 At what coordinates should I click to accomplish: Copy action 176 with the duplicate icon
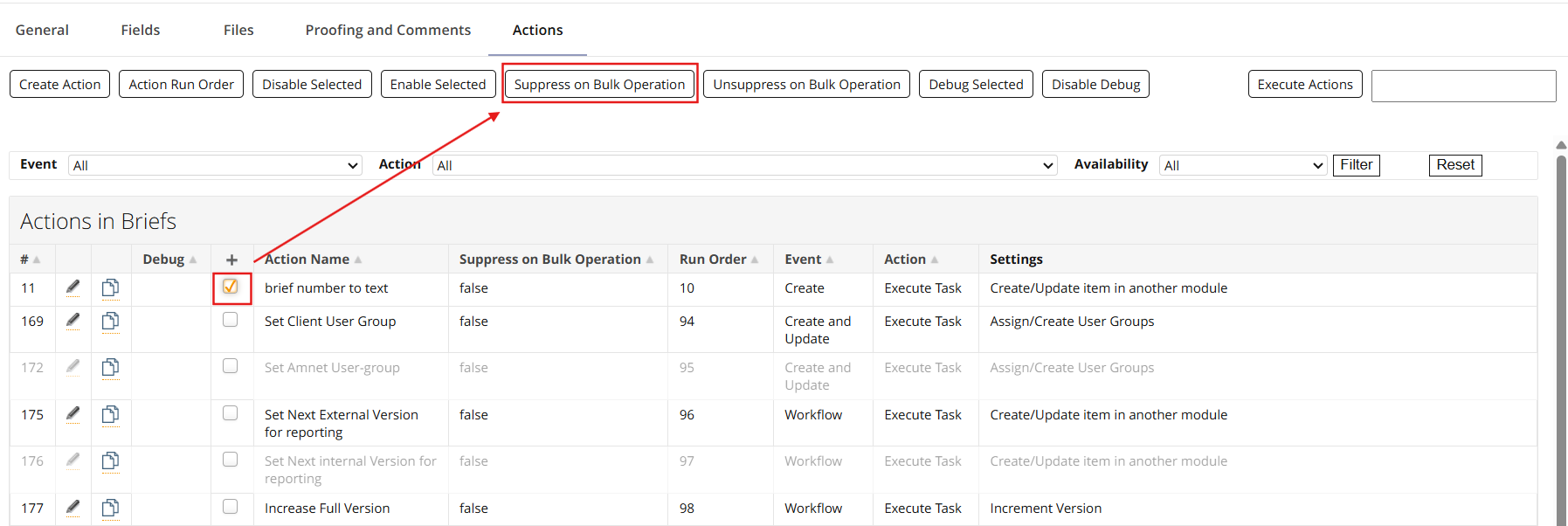[110, 460]
